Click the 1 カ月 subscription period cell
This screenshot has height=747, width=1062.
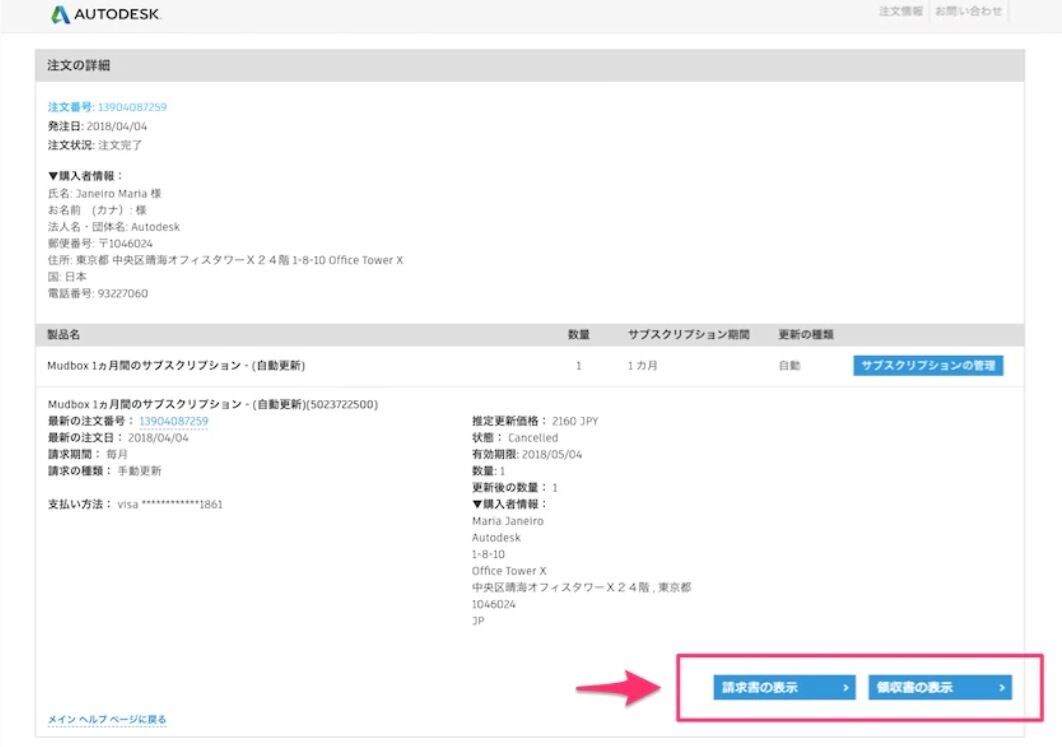tap(642, 366)
